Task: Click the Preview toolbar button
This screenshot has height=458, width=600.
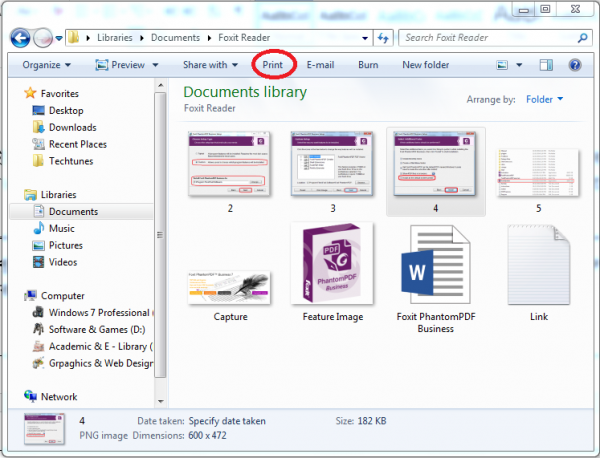Action: [120, 65]
